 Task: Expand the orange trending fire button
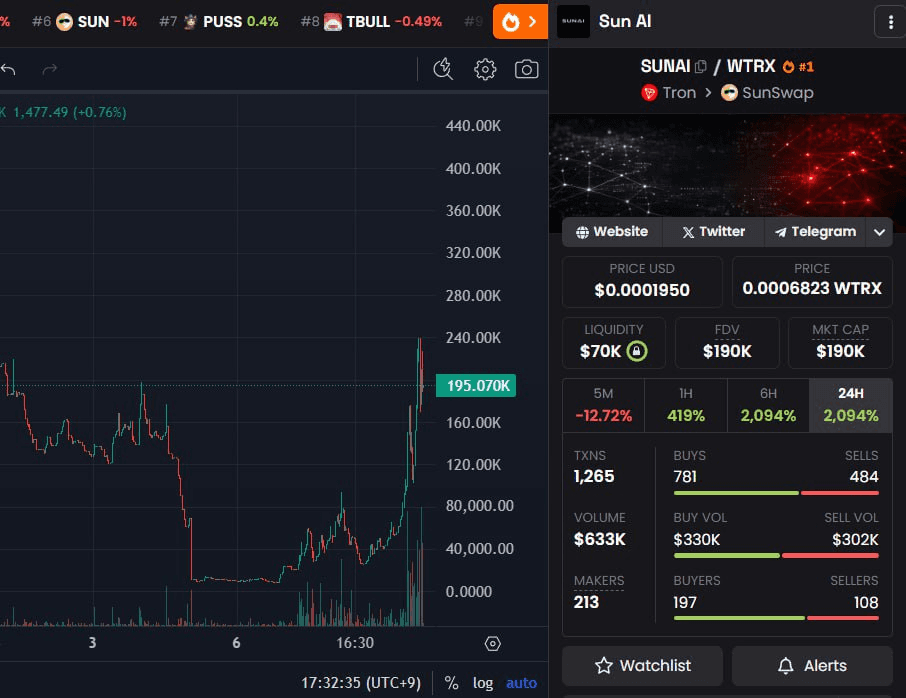(520, 21)
